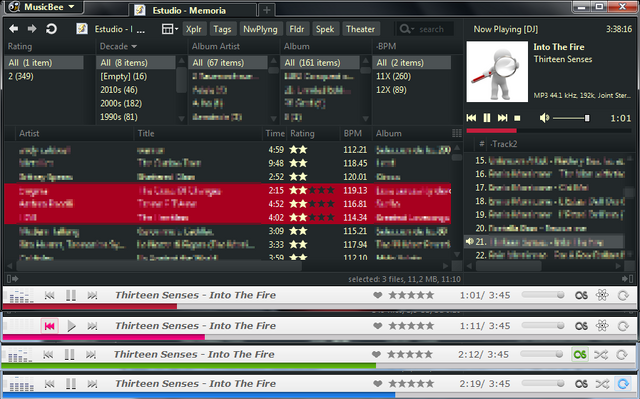Screen dimensions: 640x399
Task: Set star rating on the 2:19 player bar
Action: [411, 384]
